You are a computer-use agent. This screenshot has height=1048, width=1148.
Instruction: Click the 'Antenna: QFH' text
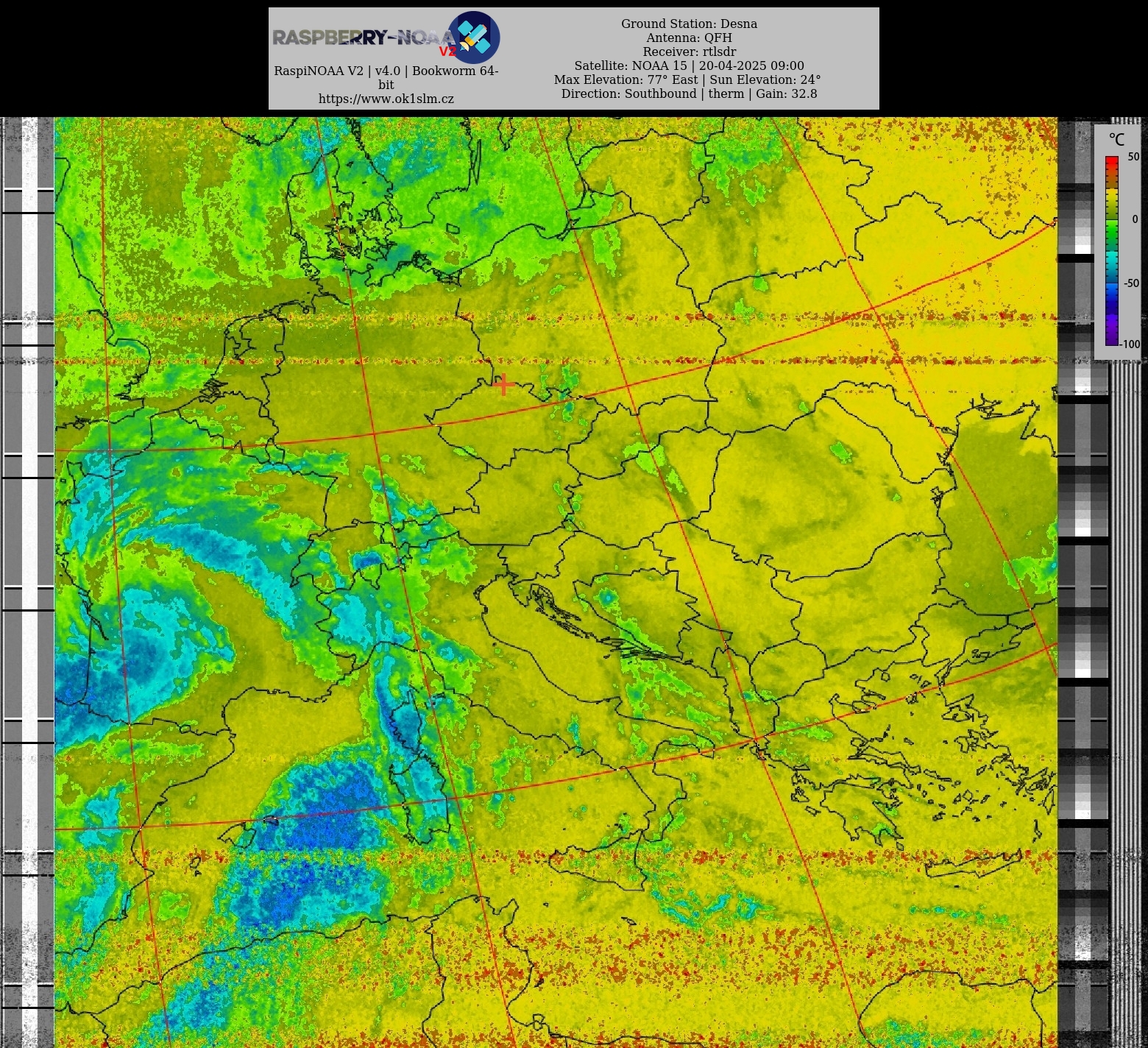point(689,38)
